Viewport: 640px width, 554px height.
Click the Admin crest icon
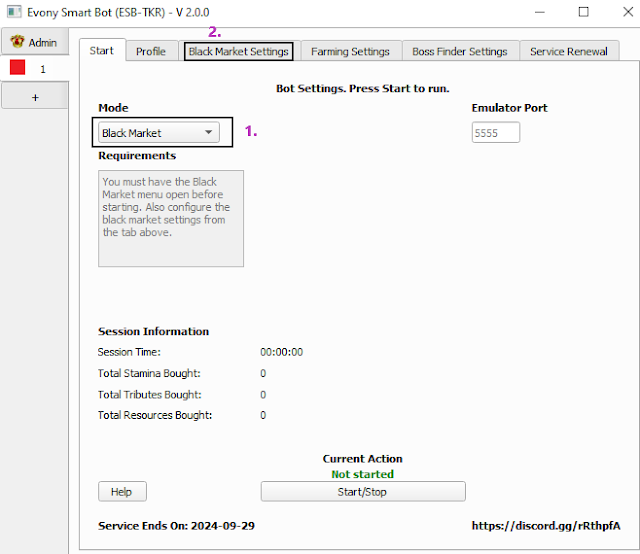click(17, 42)
